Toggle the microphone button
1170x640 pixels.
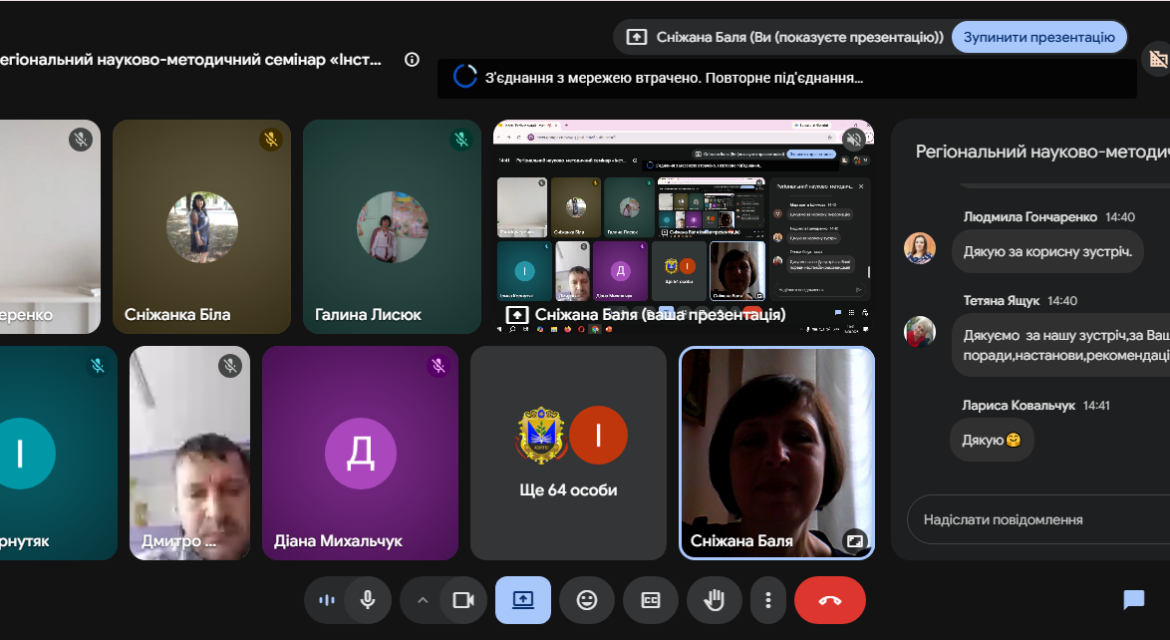click(x=367, y=600)
